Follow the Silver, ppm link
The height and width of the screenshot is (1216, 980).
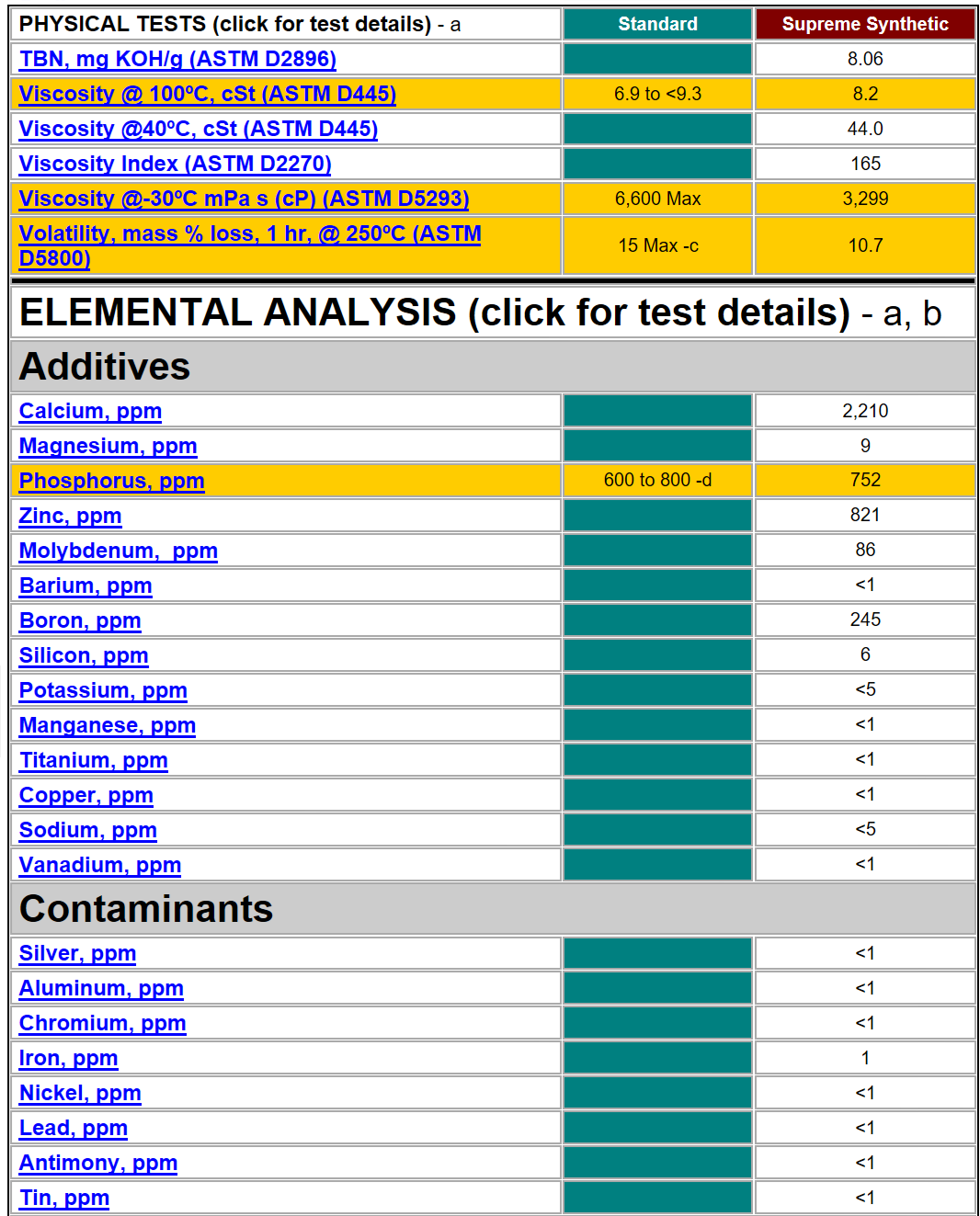[78, 953]
